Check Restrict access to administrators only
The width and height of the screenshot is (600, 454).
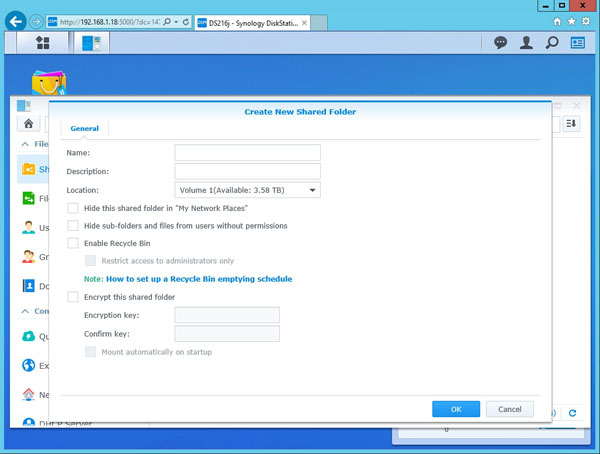coord(90,261)
